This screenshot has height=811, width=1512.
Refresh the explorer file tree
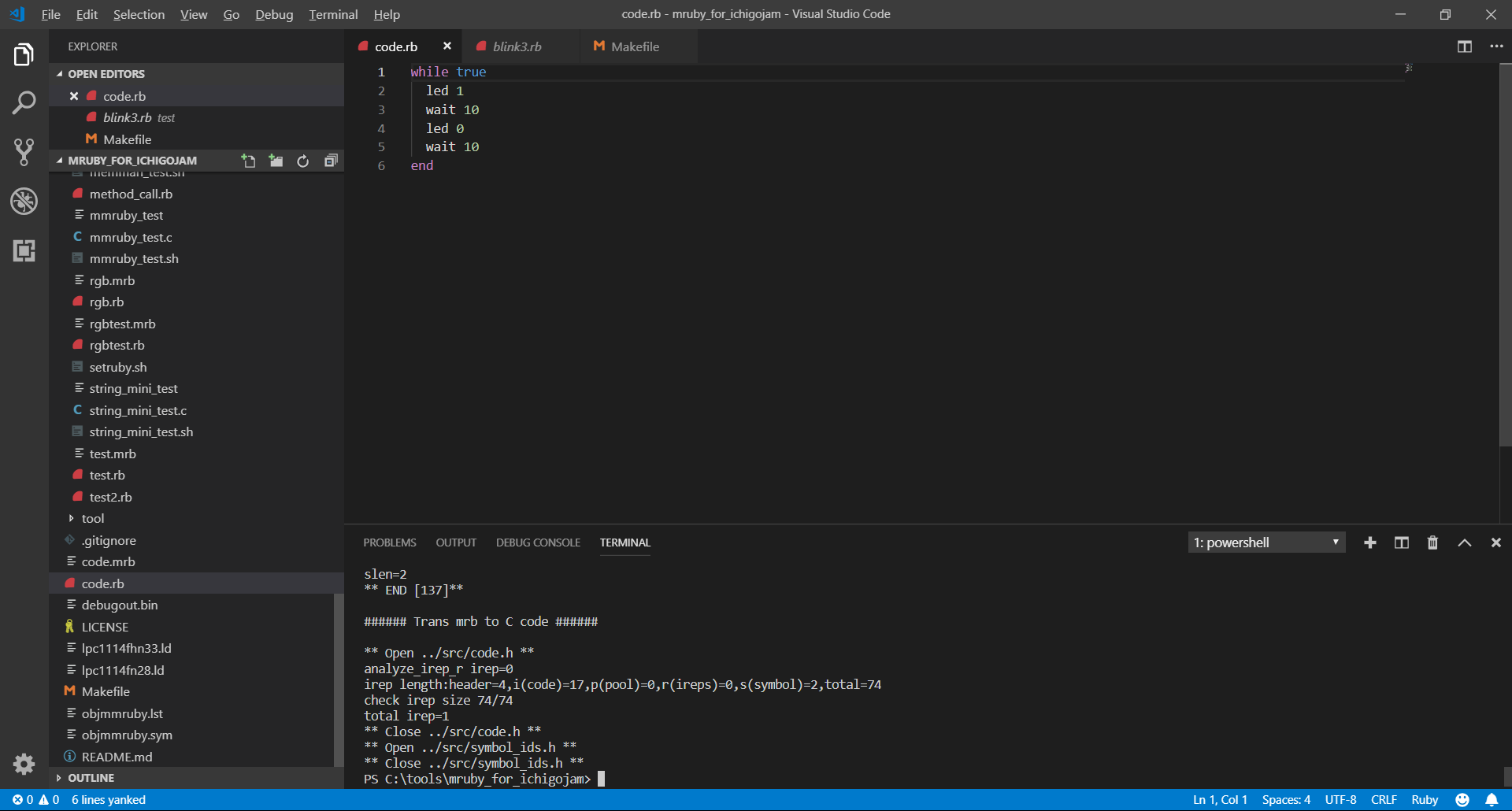(303, 161)
